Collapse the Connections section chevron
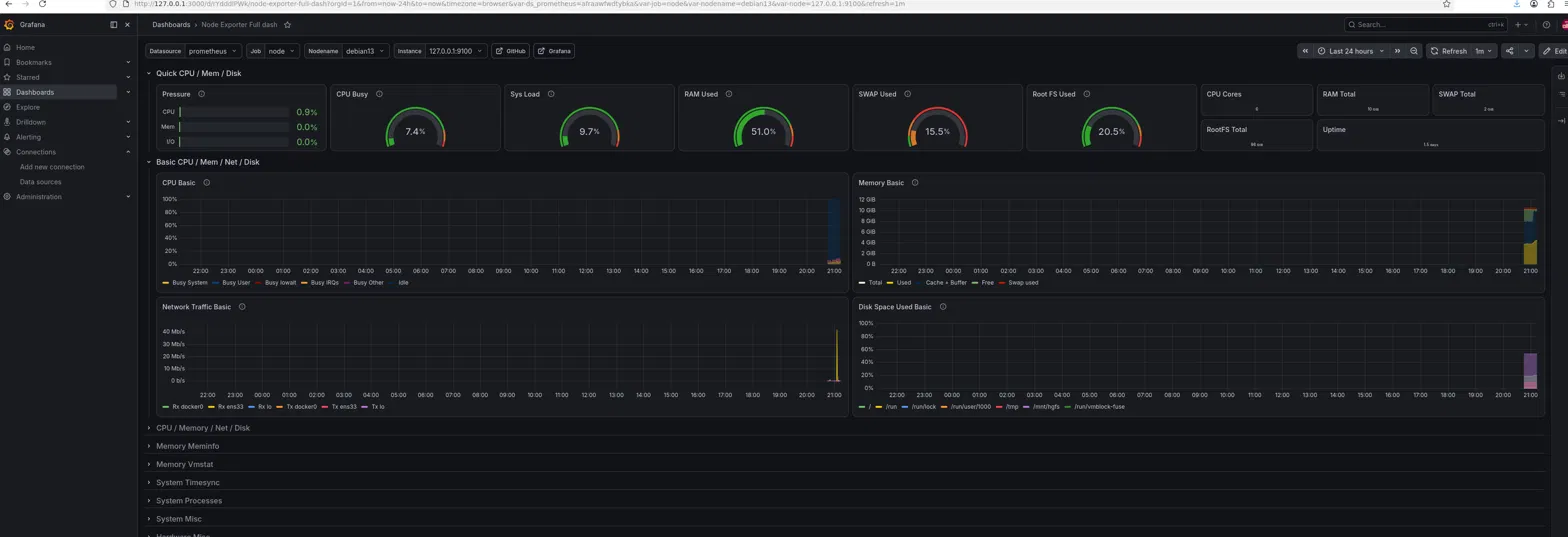This screenshot has width=1568, height=537. 128,152
